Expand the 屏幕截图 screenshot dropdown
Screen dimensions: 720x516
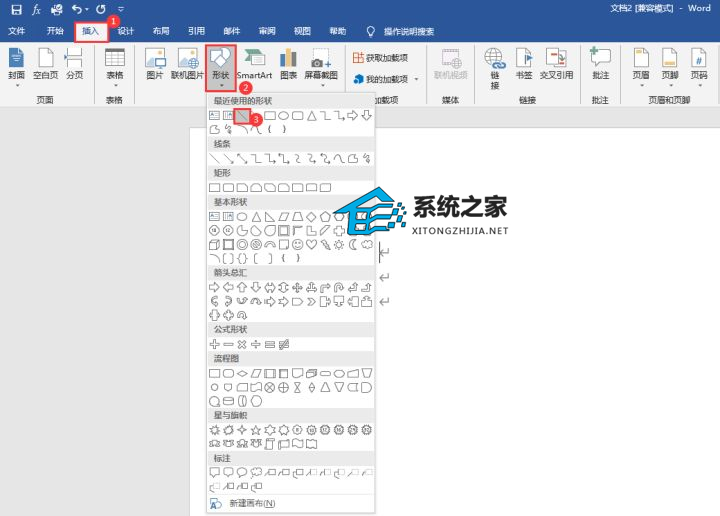click(x=321, y=64)
